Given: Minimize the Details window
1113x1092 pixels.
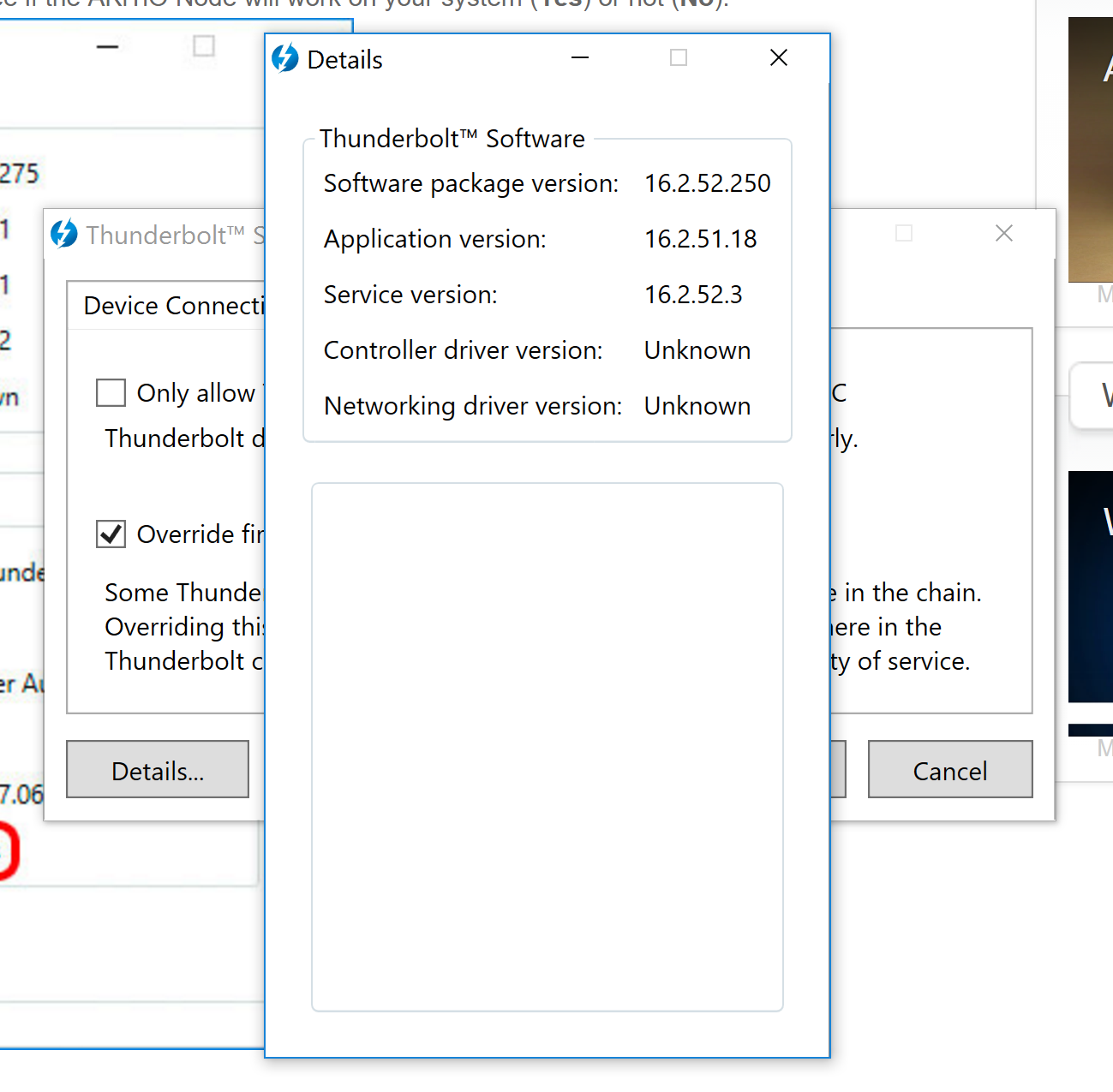Looking at the screenshot, I should click(x=580, y=57).
